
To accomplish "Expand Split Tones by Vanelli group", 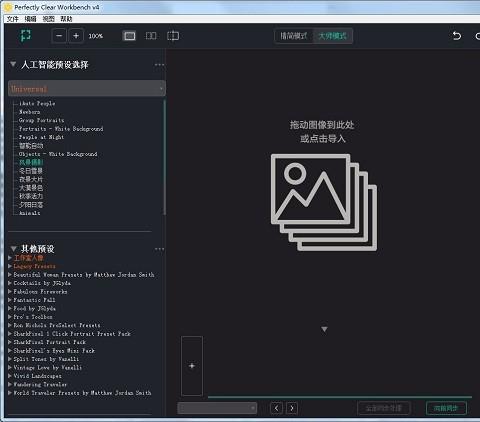I will (10, 359).
